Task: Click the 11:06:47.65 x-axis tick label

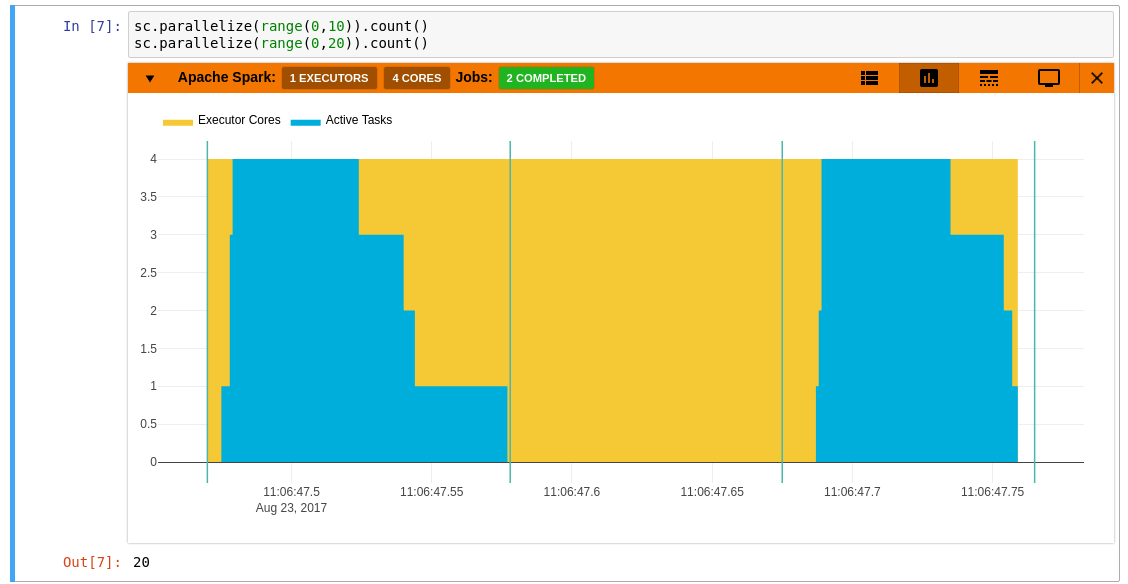Action: [712, 492]
